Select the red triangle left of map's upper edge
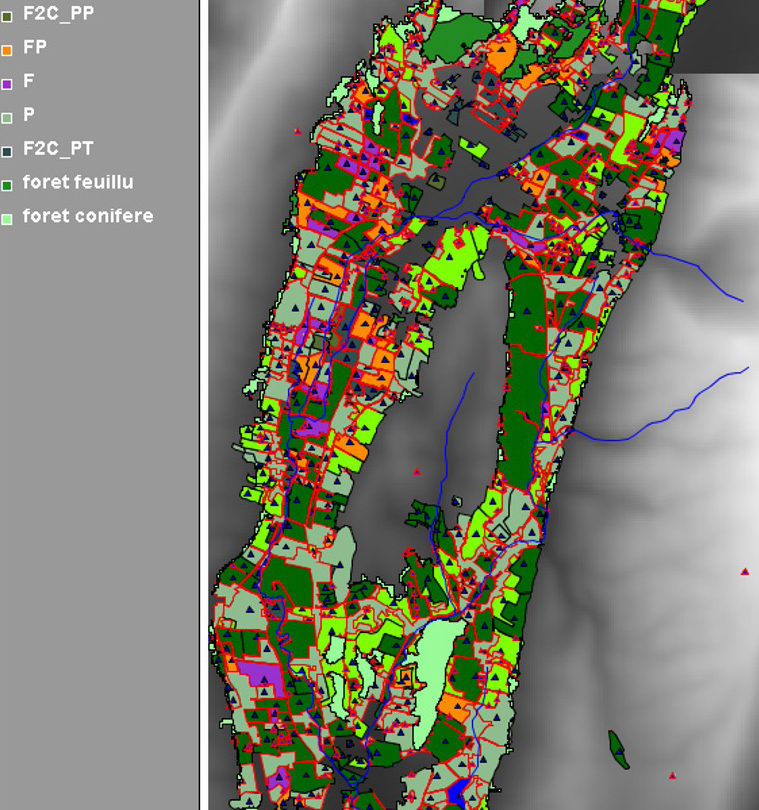The height and width of the screenshot is (810, 759). tap(297, 131)
